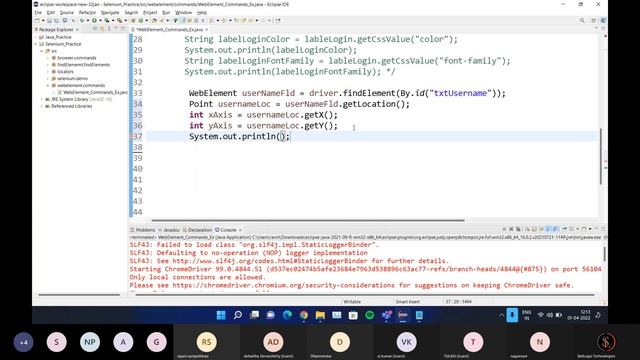Image resolution: width=640 pixels, height=360 pixels.
Task: Close the WebElement_Commands_Ex.java editor tab
Action: click(x=207, y=29)
